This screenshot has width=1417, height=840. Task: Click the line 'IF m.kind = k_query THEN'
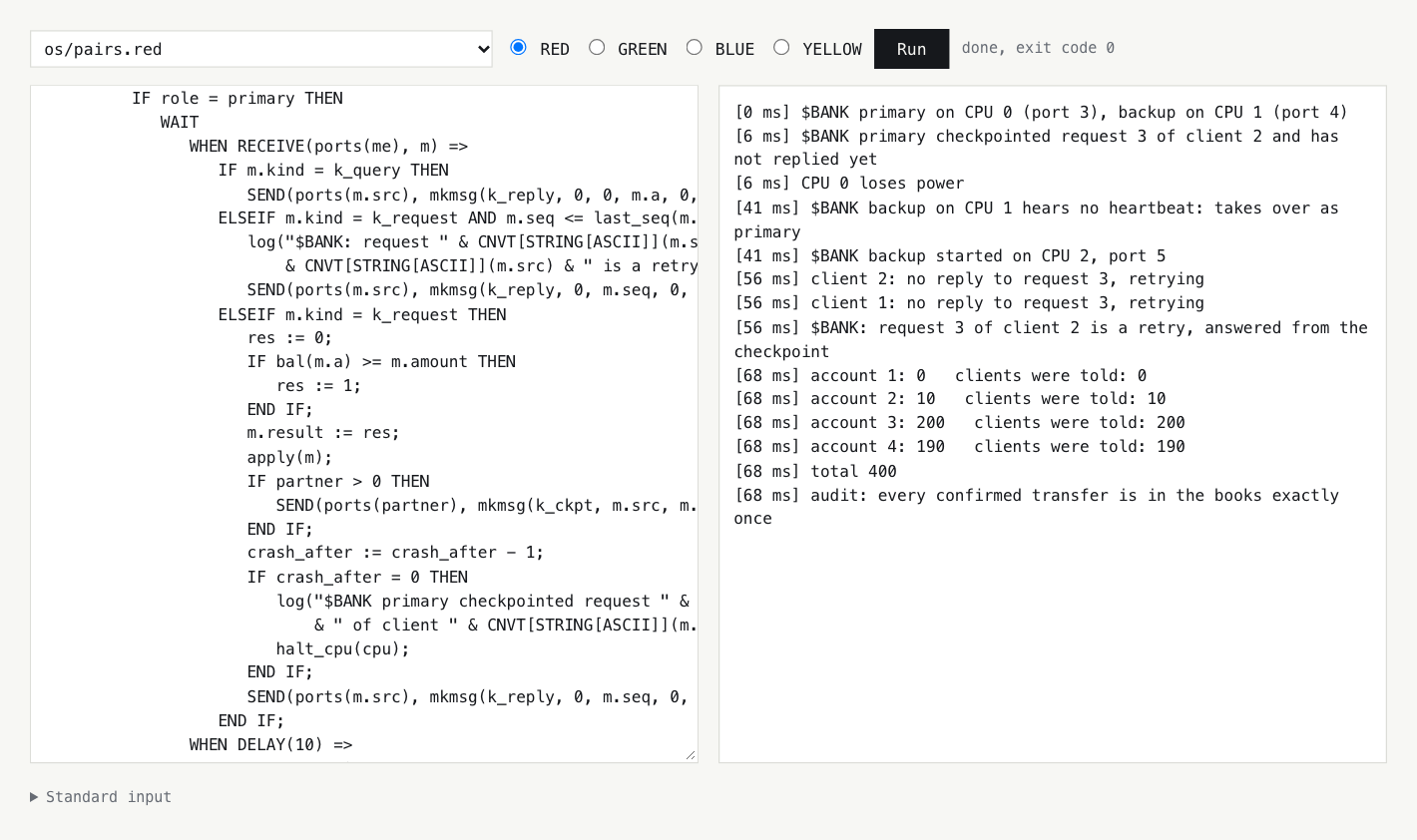tap(333, 170)
